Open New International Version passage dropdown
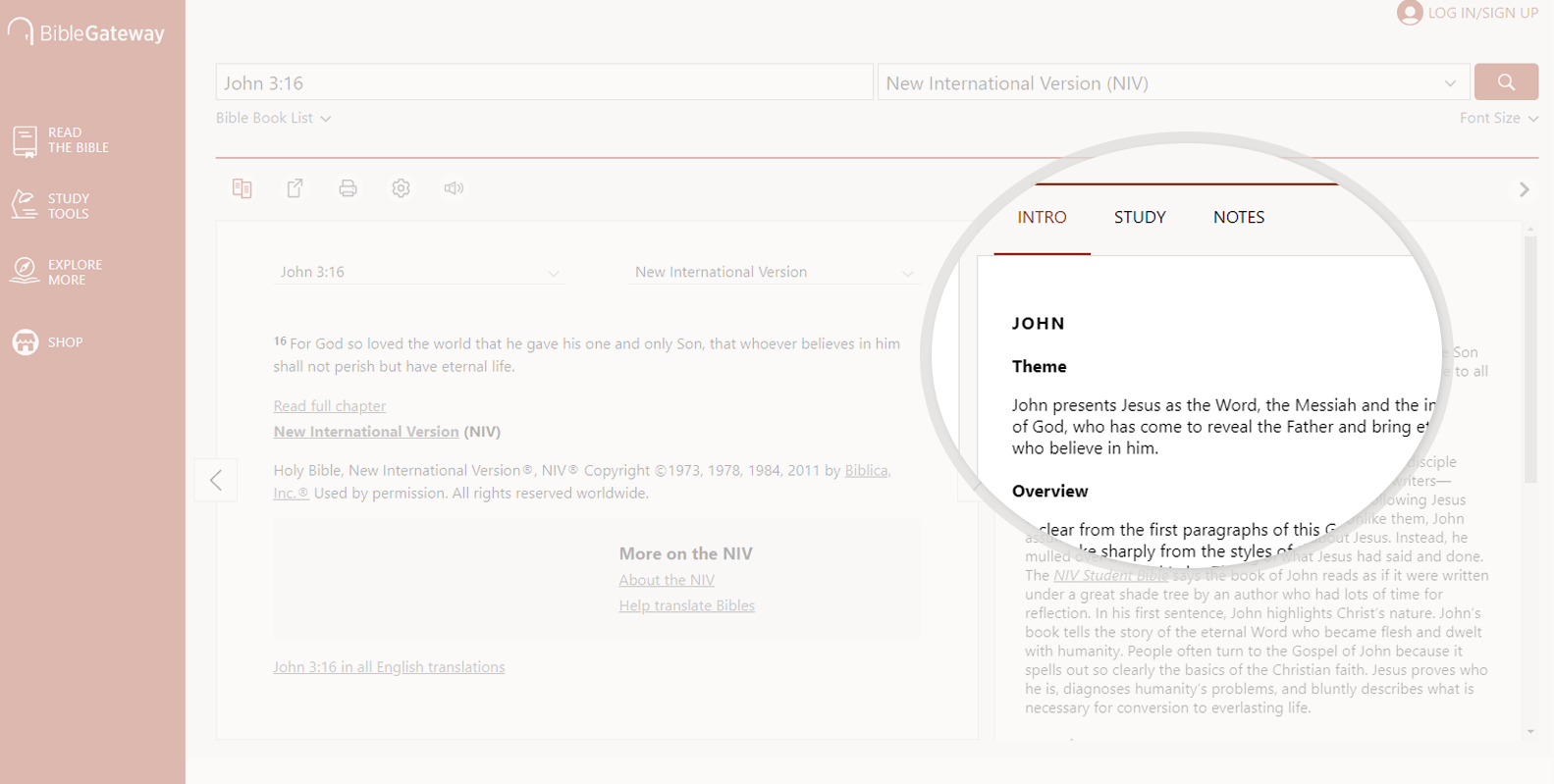This screenshot has height=784, width=1554. [774, 272]
